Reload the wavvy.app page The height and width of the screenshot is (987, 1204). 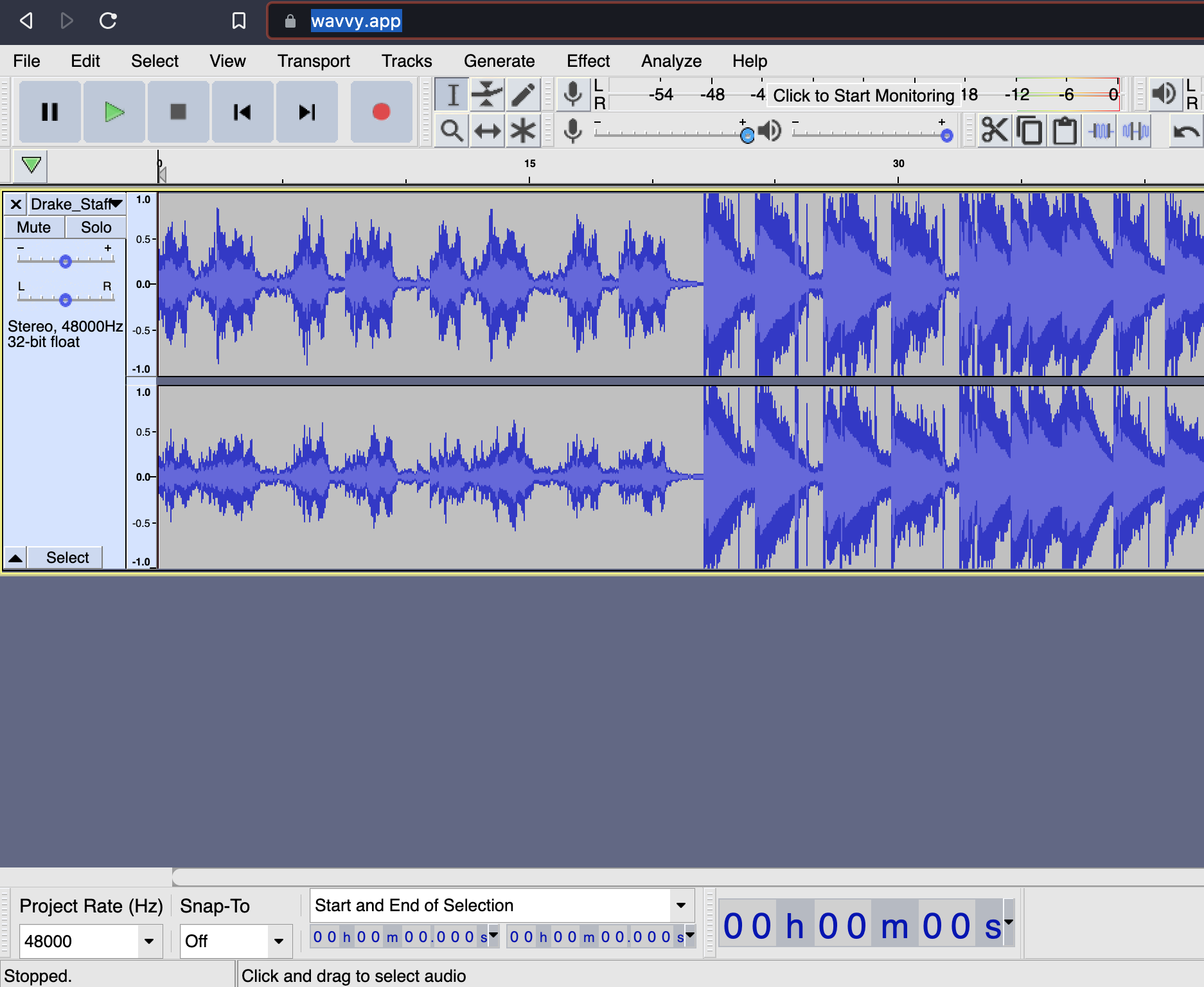pyautogui.click(x=108, y=21)
